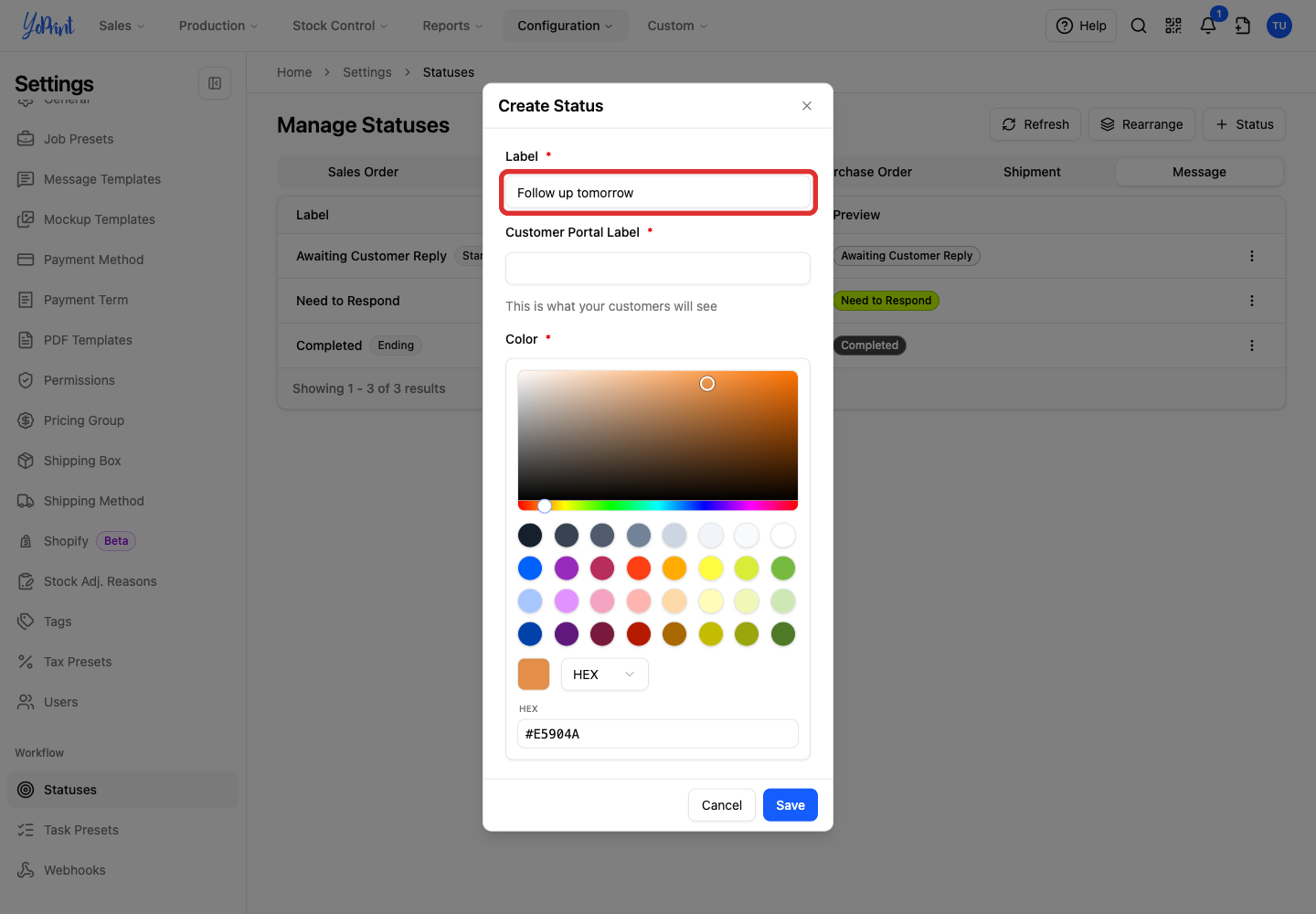
Task: Open the notifications bell
Action: (1208, 26)
